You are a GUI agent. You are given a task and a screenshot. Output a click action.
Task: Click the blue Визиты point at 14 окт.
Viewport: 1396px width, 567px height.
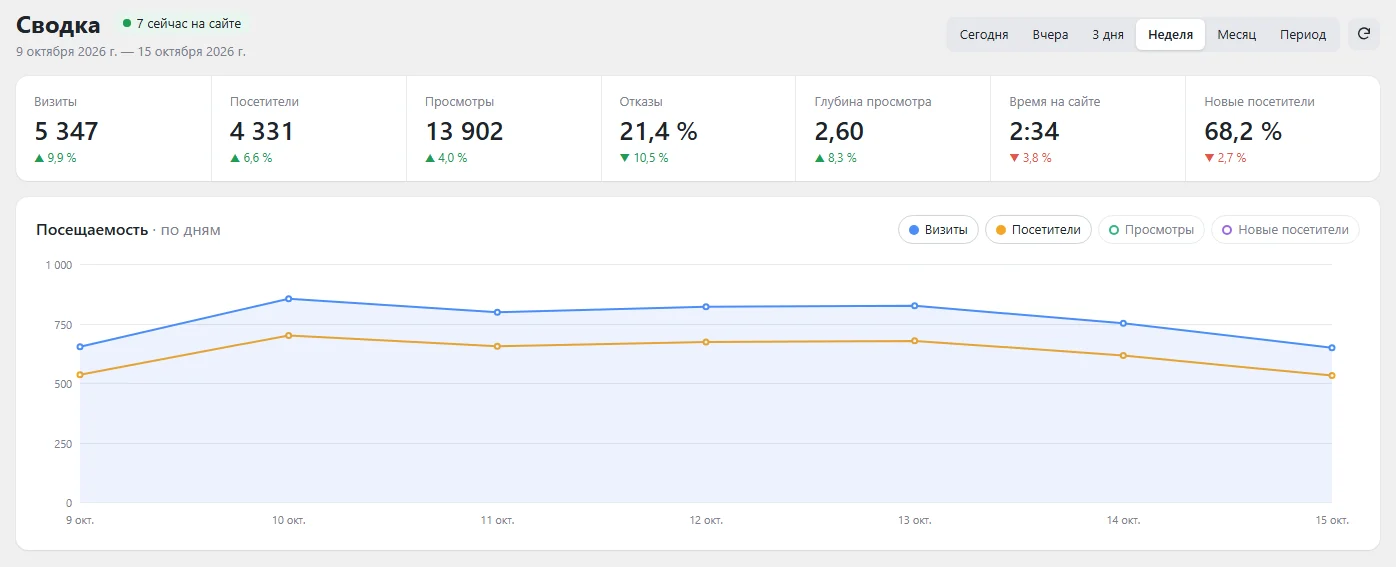1123,323
